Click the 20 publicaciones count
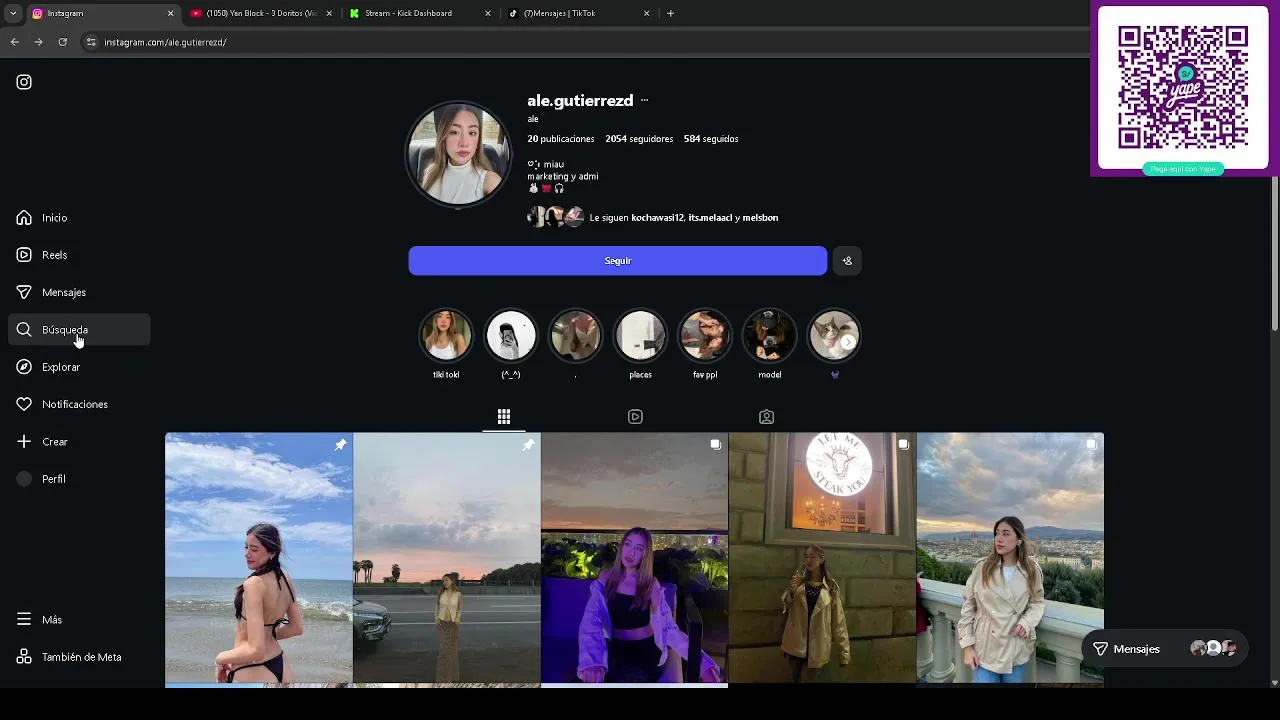Image resolution: width=1280 pixels, height=720 pixels. [561, 139]
